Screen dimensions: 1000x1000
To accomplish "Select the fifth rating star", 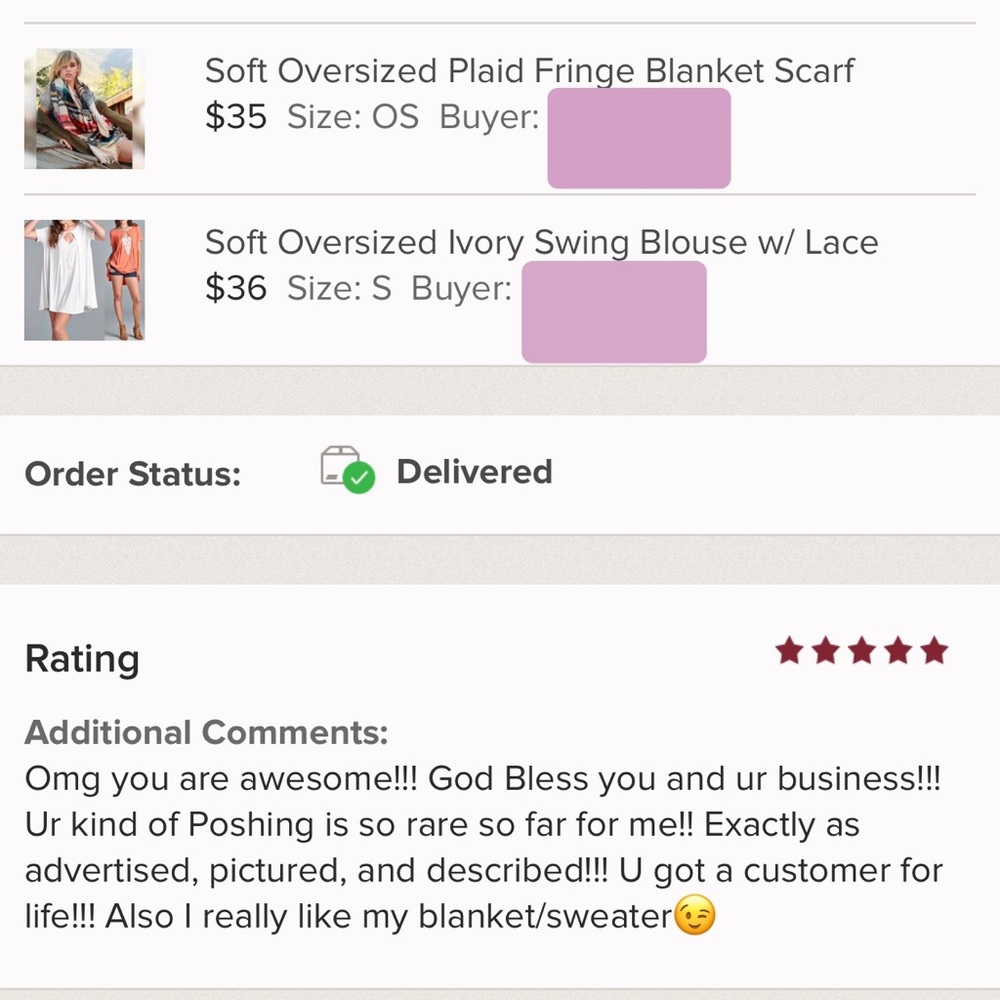I will coord(934,651).
